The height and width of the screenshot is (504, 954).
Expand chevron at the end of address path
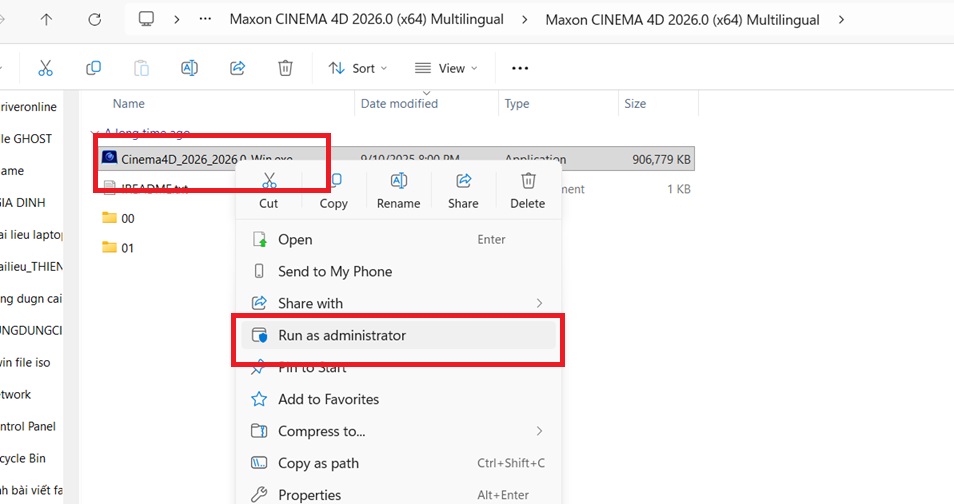point(841,19)
